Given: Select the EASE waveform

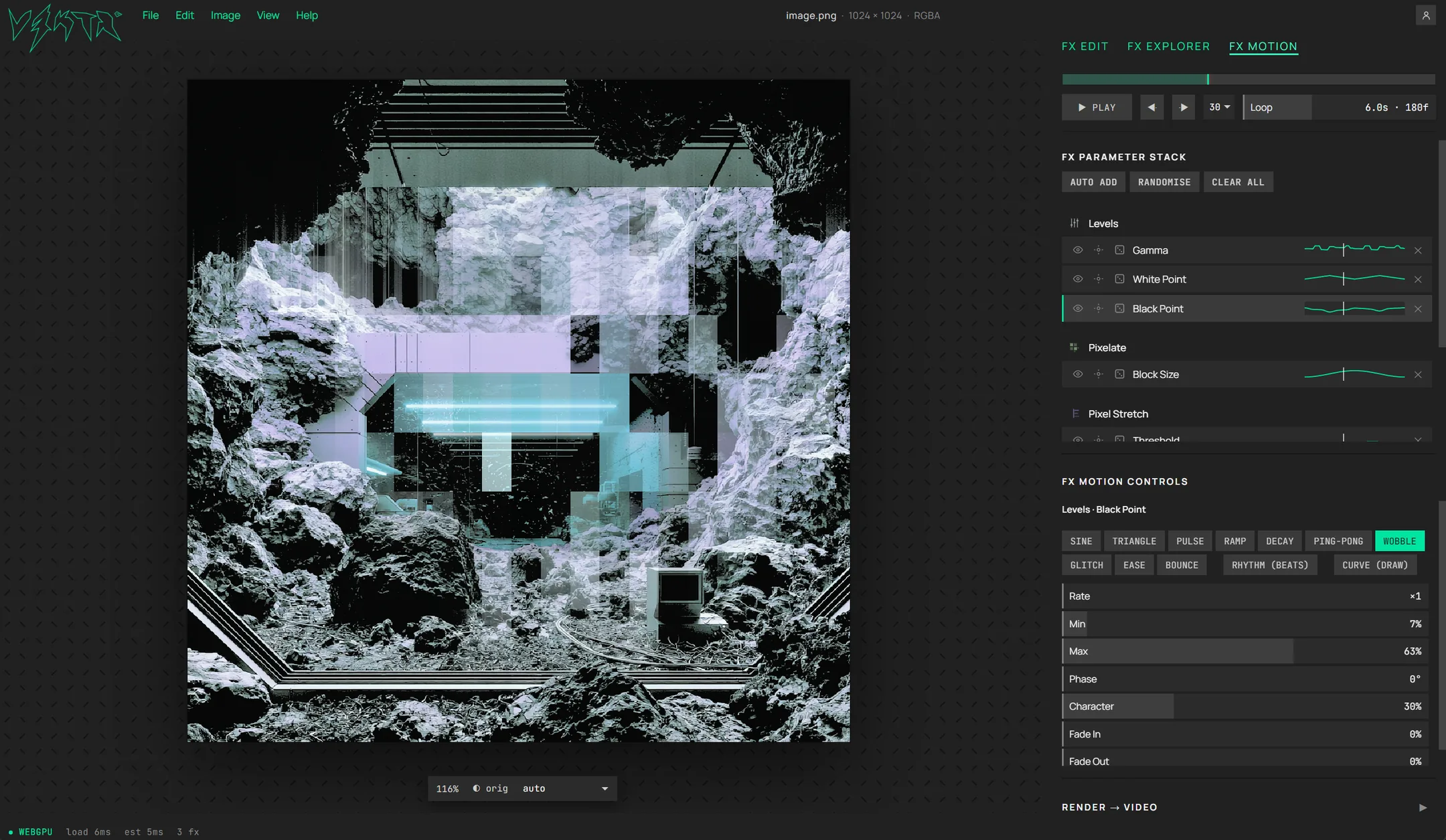Looking at the screenshot, I should [x=1134, y=565].
